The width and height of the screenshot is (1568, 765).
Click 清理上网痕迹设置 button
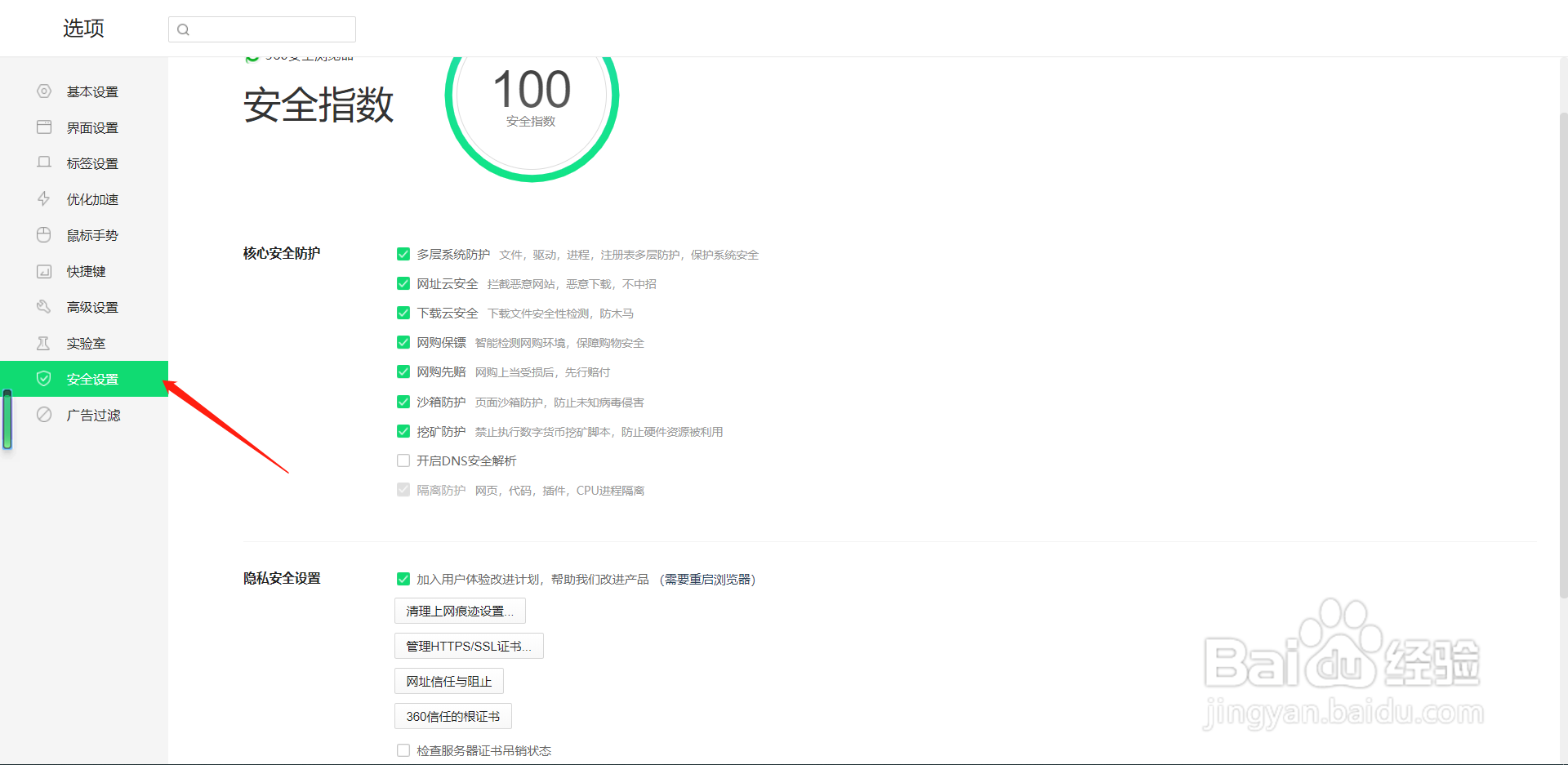coord(460,611)
